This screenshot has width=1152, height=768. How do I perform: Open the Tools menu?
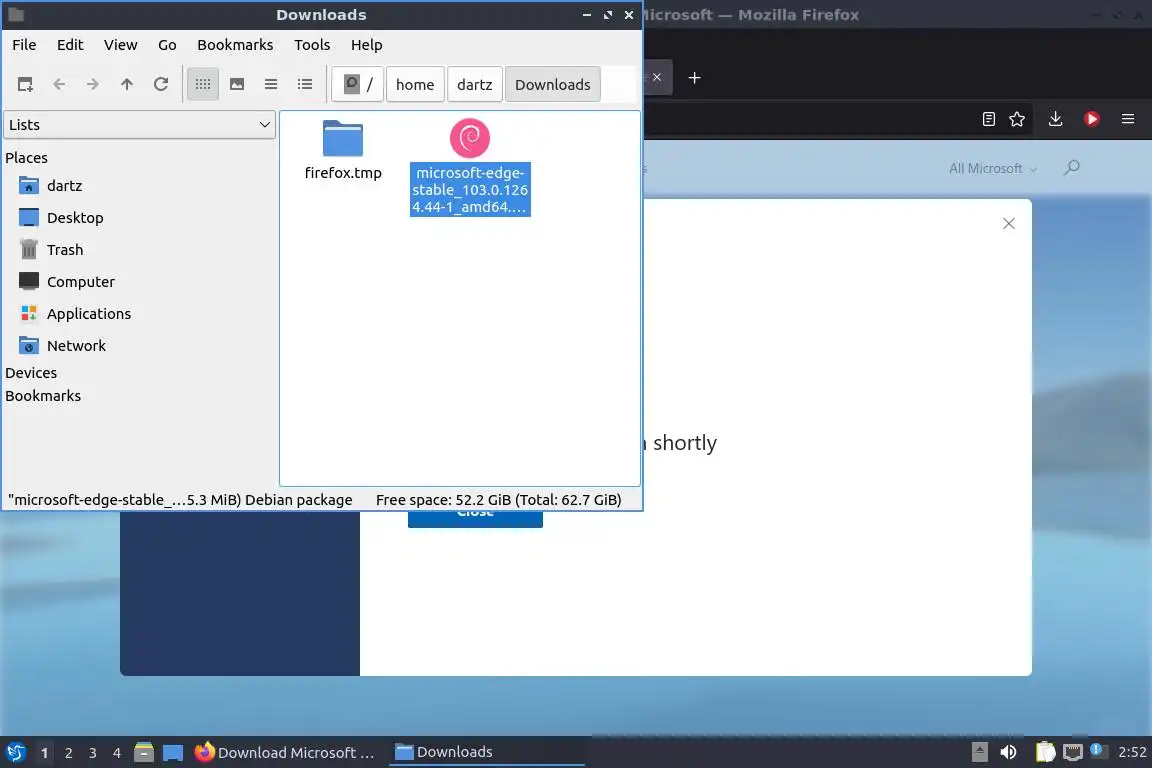pyautogui.click(x=312, y=45)
